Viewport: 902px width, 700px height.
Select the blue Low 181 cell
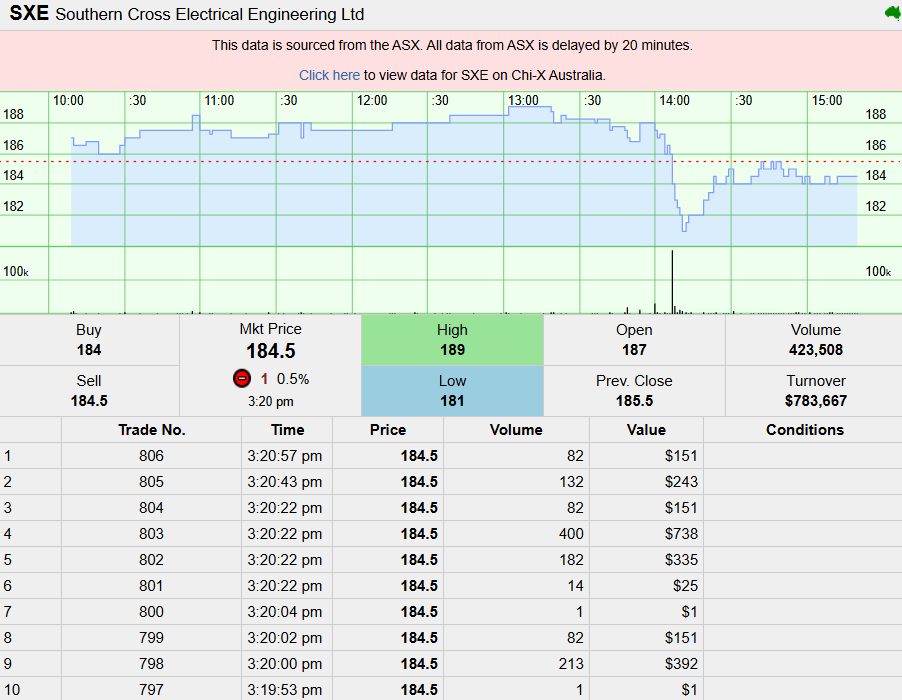[x=452, y=391]
